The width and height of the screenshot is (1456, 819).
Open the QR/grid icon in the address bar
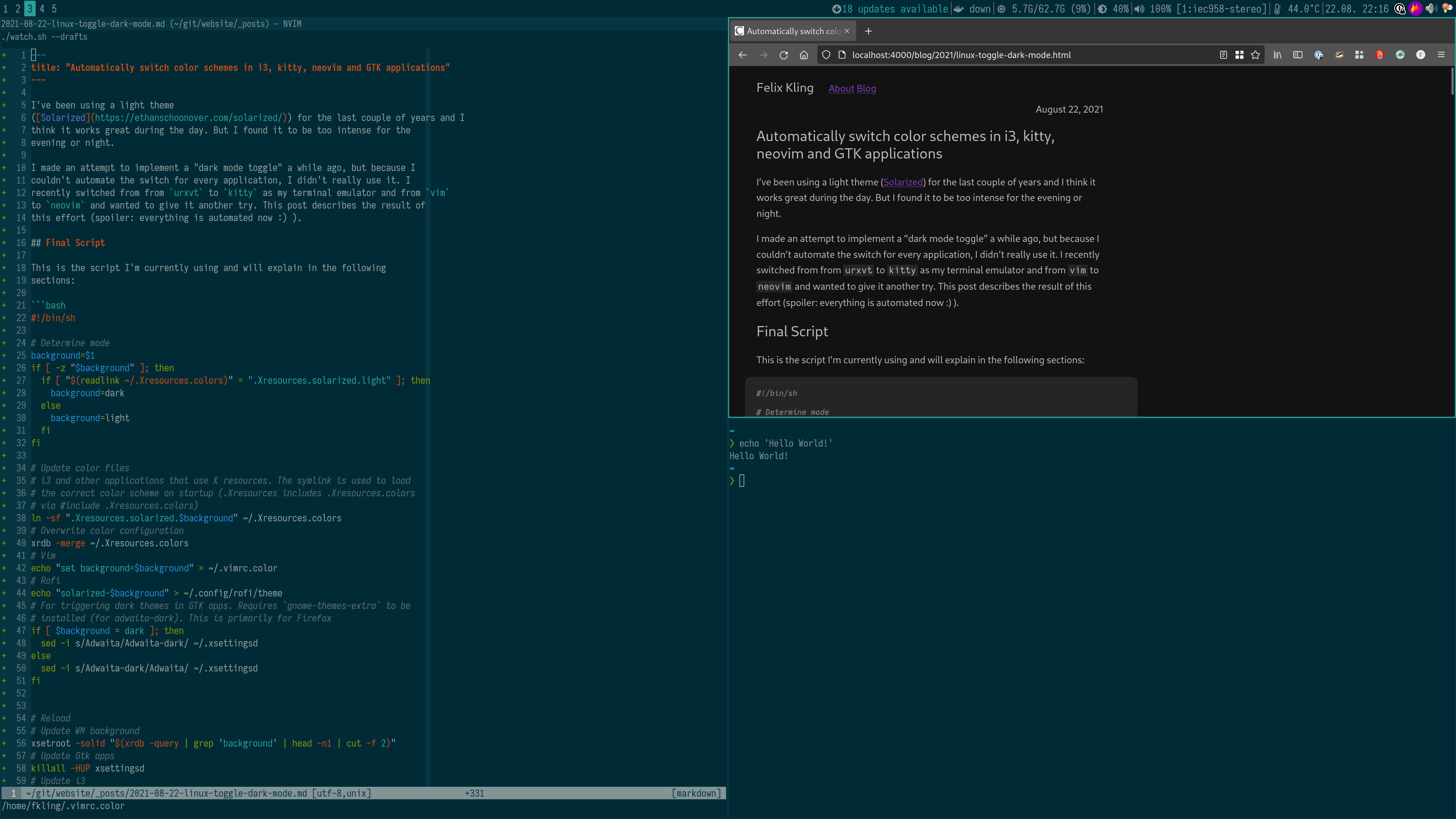[1239, 55]
